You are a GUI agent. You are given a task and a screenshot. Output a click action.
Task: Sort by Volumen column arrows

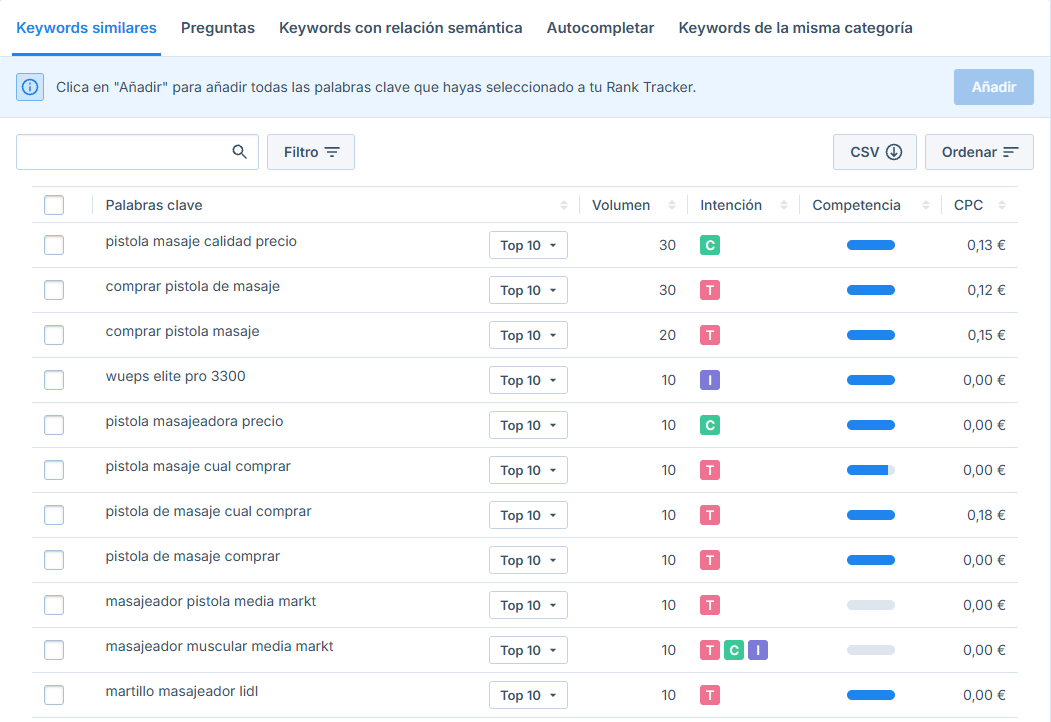click(672, 205)
